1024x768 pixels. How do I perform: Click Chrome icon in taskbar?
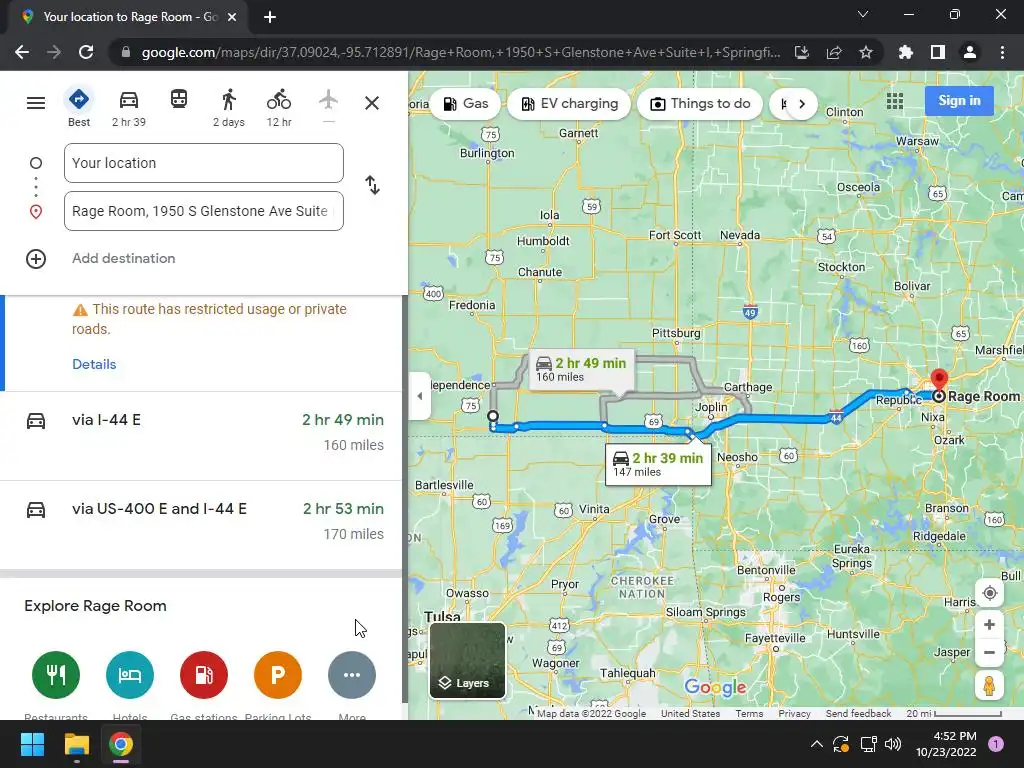click(x=121, y=744)
